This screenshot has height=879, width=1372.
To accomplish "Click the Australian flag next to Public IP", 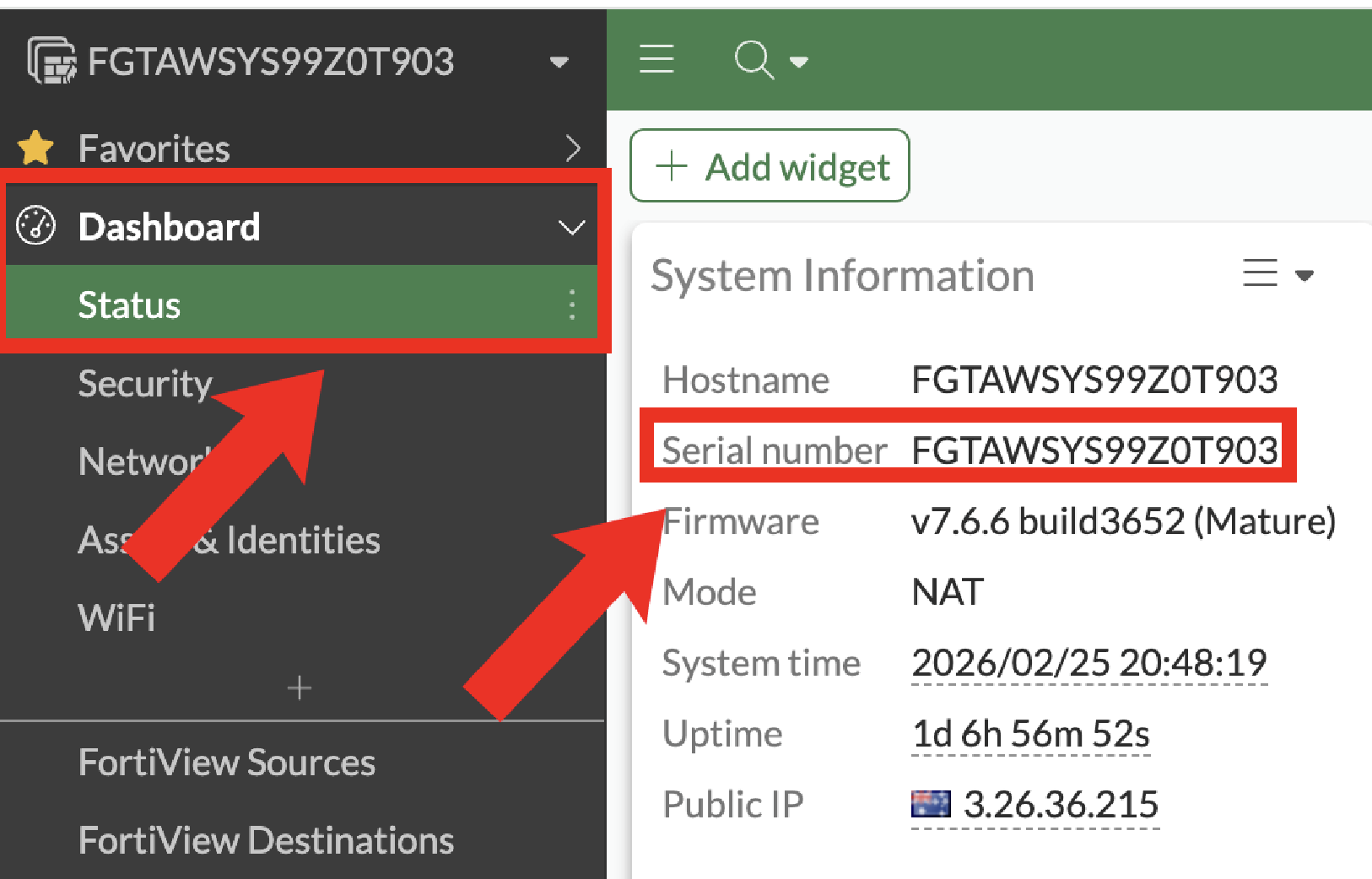I will (931, 804).
